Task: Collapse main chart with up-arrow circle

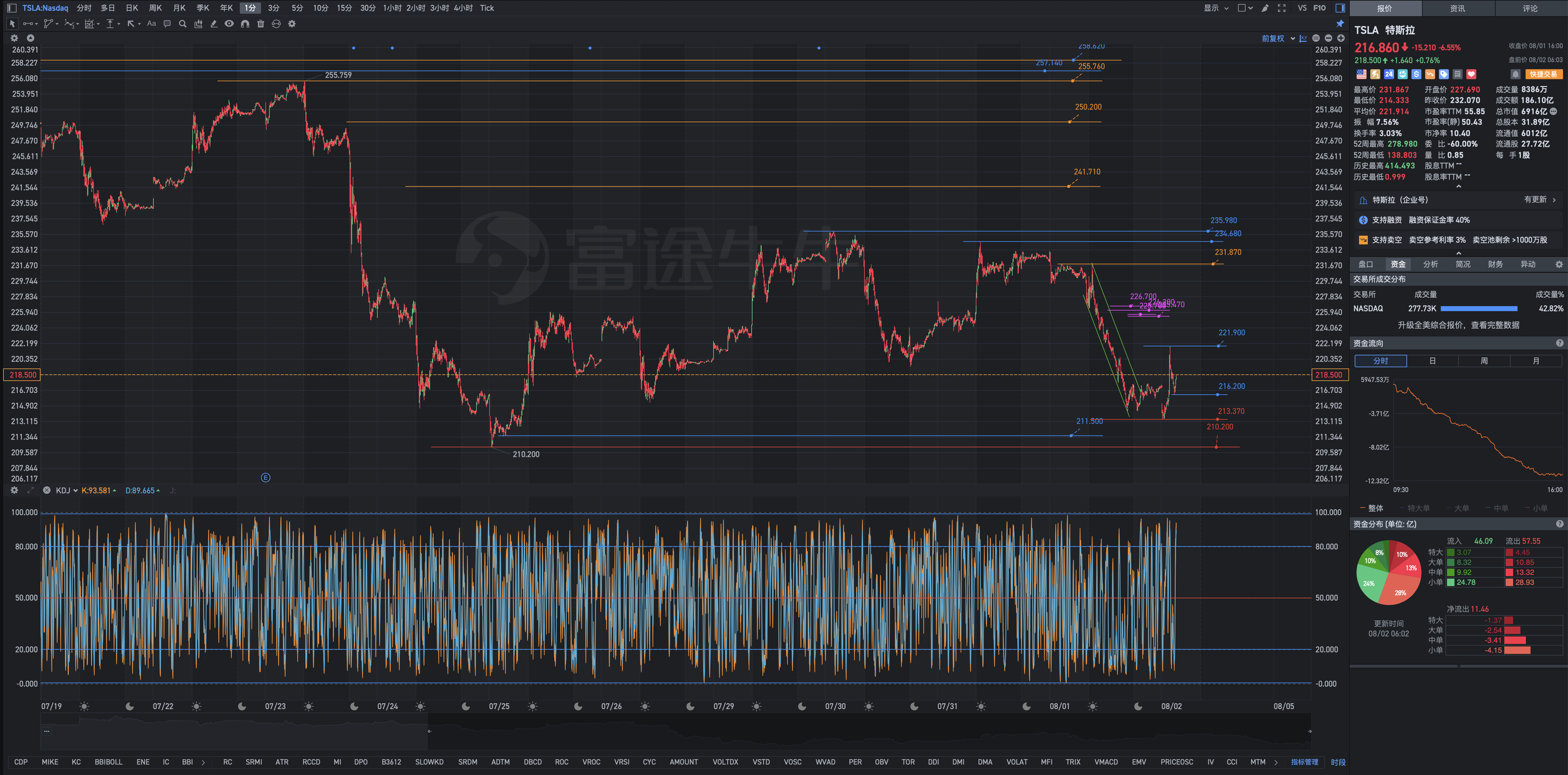Action: click(x=31, y=38)
